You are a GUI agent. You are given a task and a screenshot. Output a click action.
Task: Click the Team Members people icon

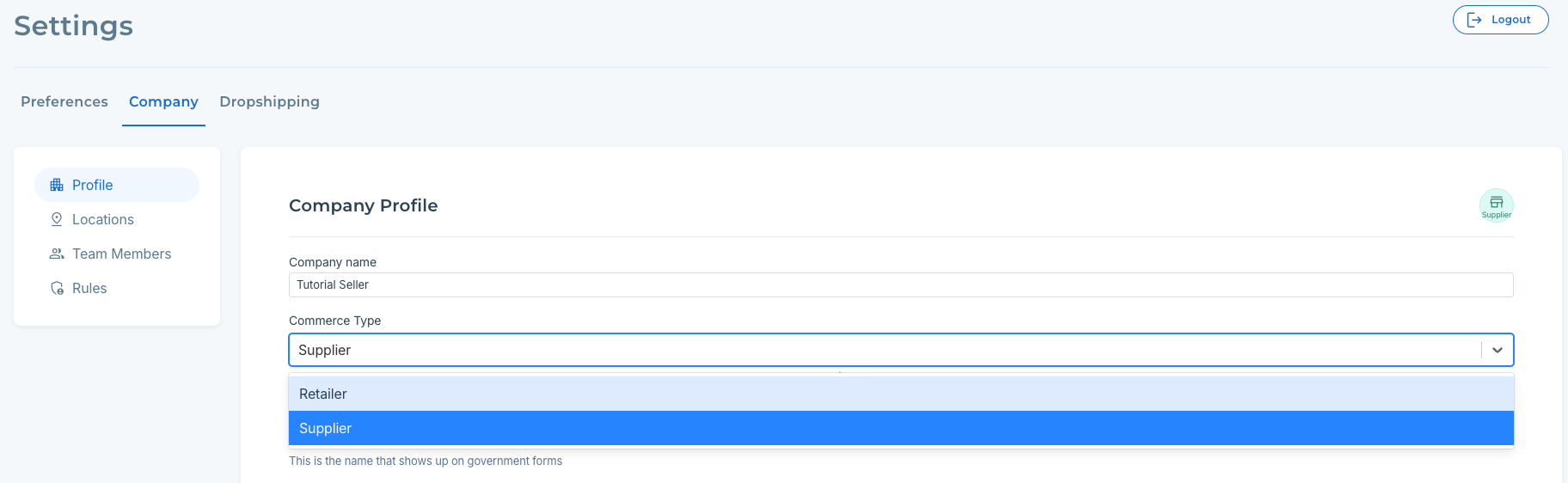coord(57,254)
